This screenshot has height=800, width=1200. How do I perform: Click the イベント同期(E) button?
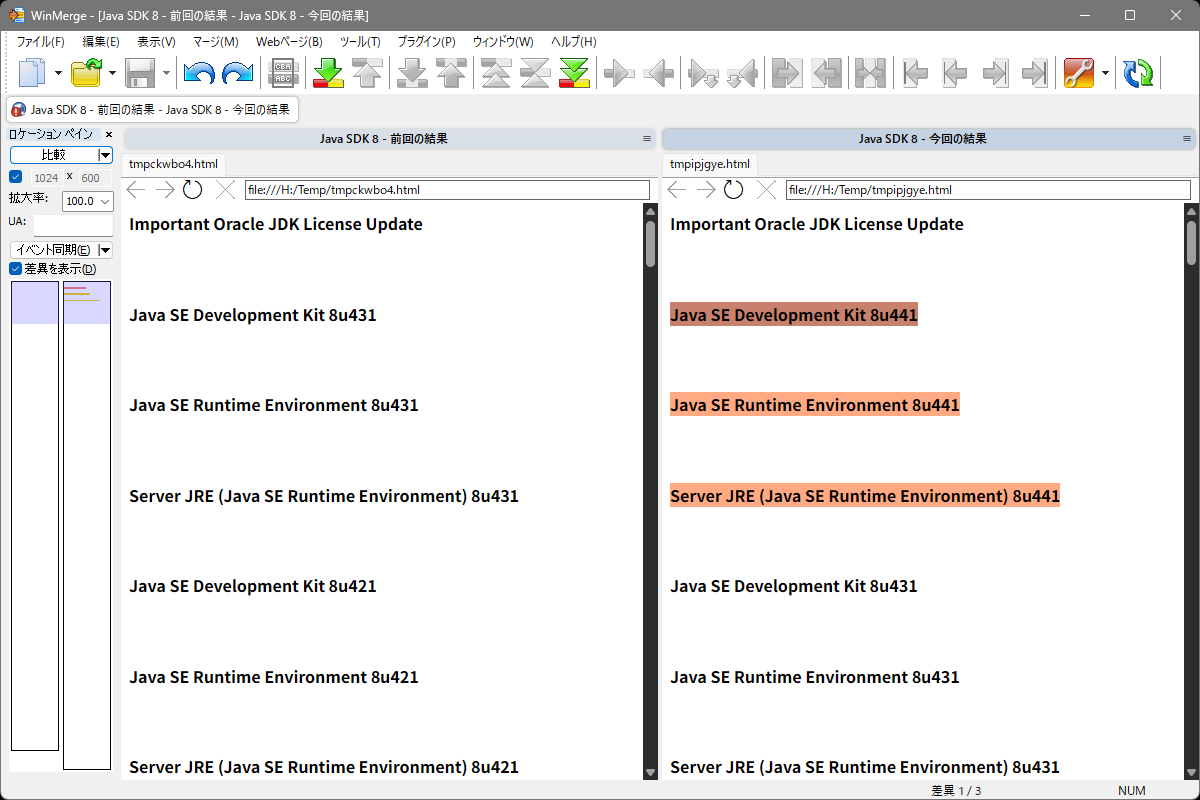(x=54, y=249)
